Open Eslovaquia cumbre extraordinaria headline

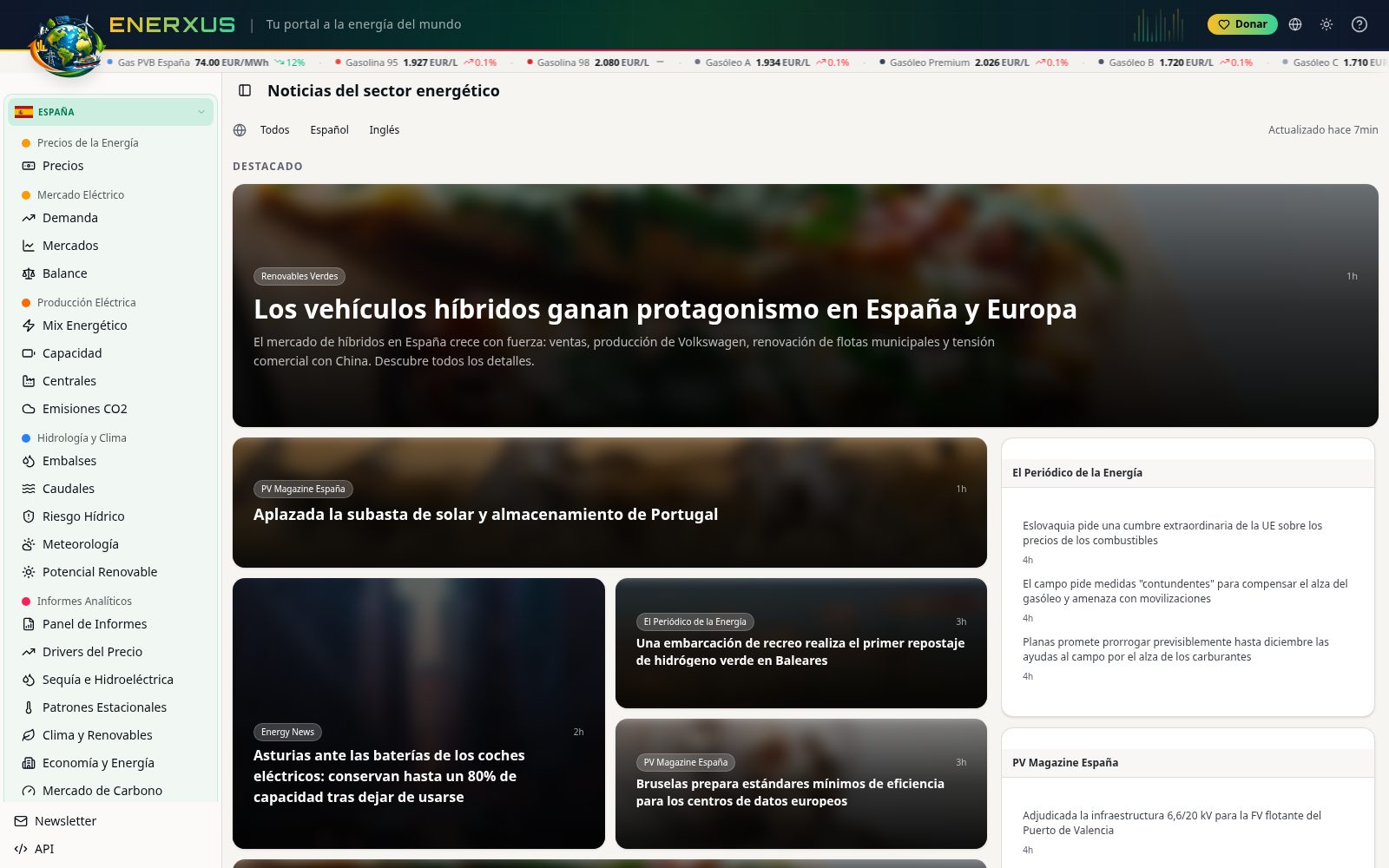(1172, 533)
